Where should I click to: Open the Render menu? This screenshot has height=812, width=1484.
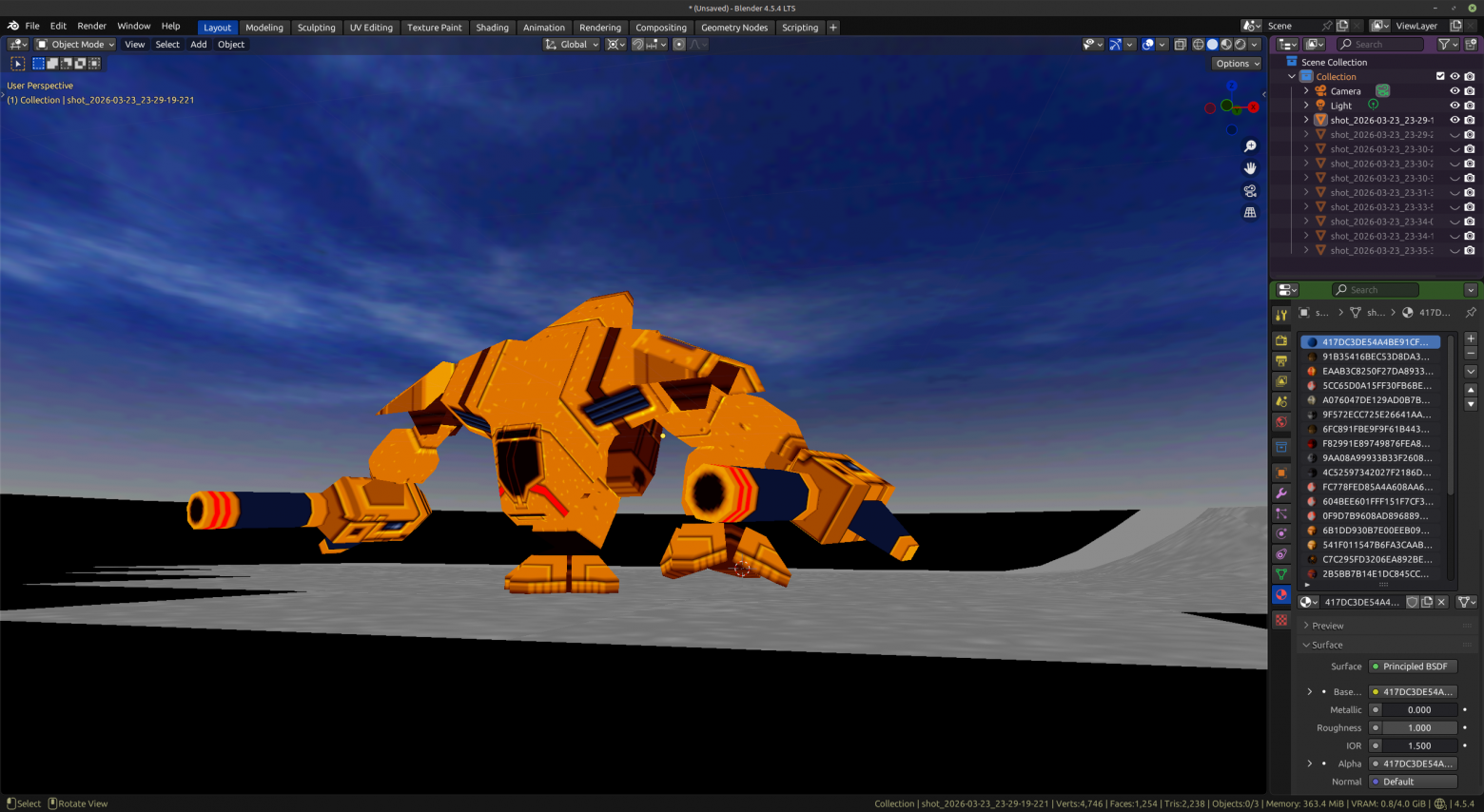tap(91, 26)
